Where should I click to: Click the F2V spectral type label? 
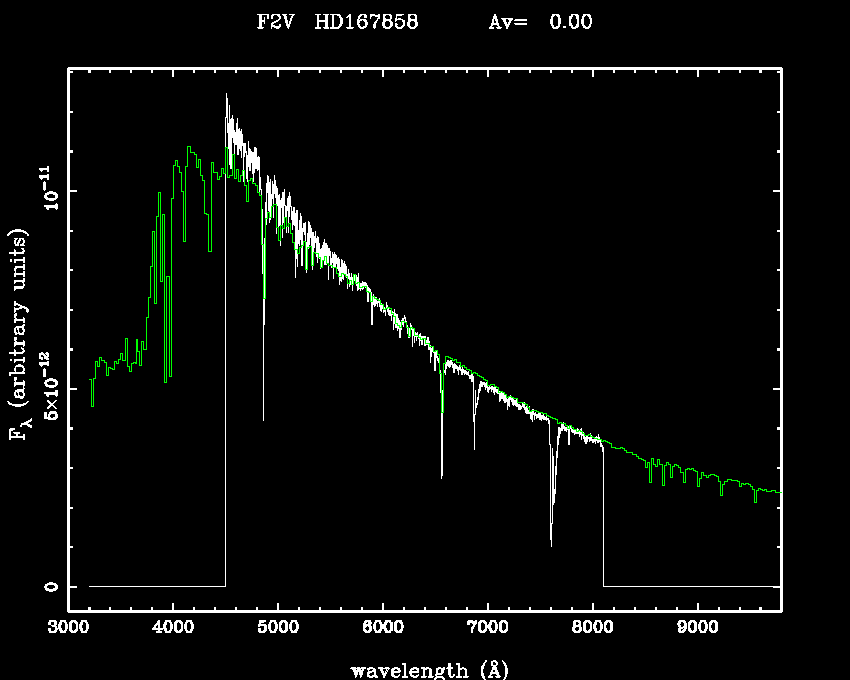[277, 22]
